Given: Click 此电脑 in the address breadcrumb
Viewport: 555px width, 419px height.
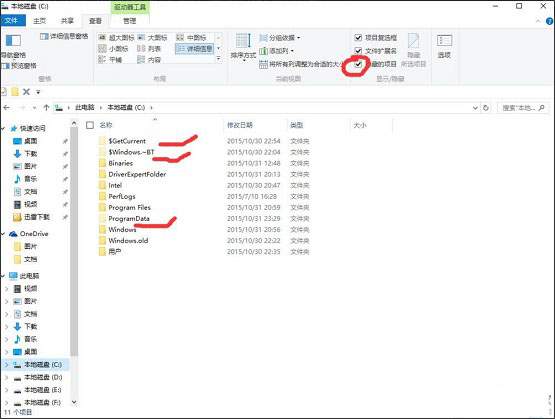Looking at the screenshot, I should [85, 108].
